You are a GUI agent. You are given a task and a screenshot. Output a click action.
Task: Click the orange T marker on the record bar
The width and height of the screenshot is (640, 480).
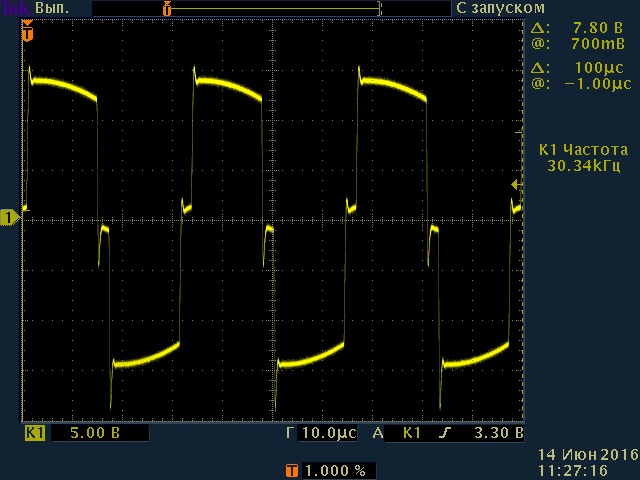tap(167, 8)
